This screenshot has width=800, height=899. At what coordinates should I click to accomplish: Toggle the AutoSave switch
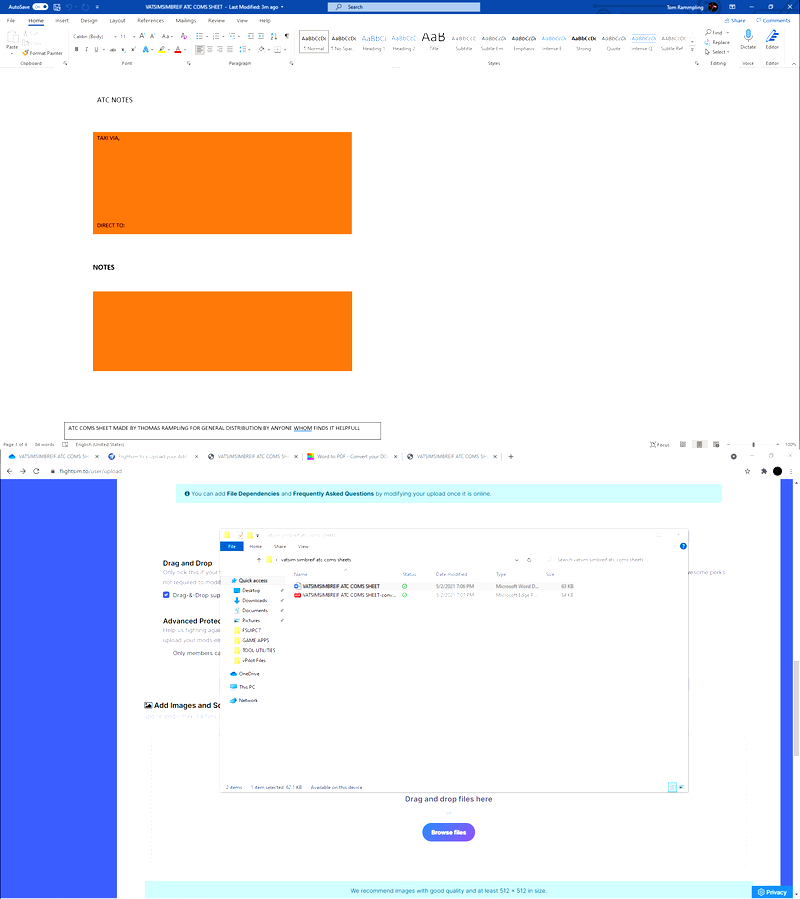pos(40,7)
